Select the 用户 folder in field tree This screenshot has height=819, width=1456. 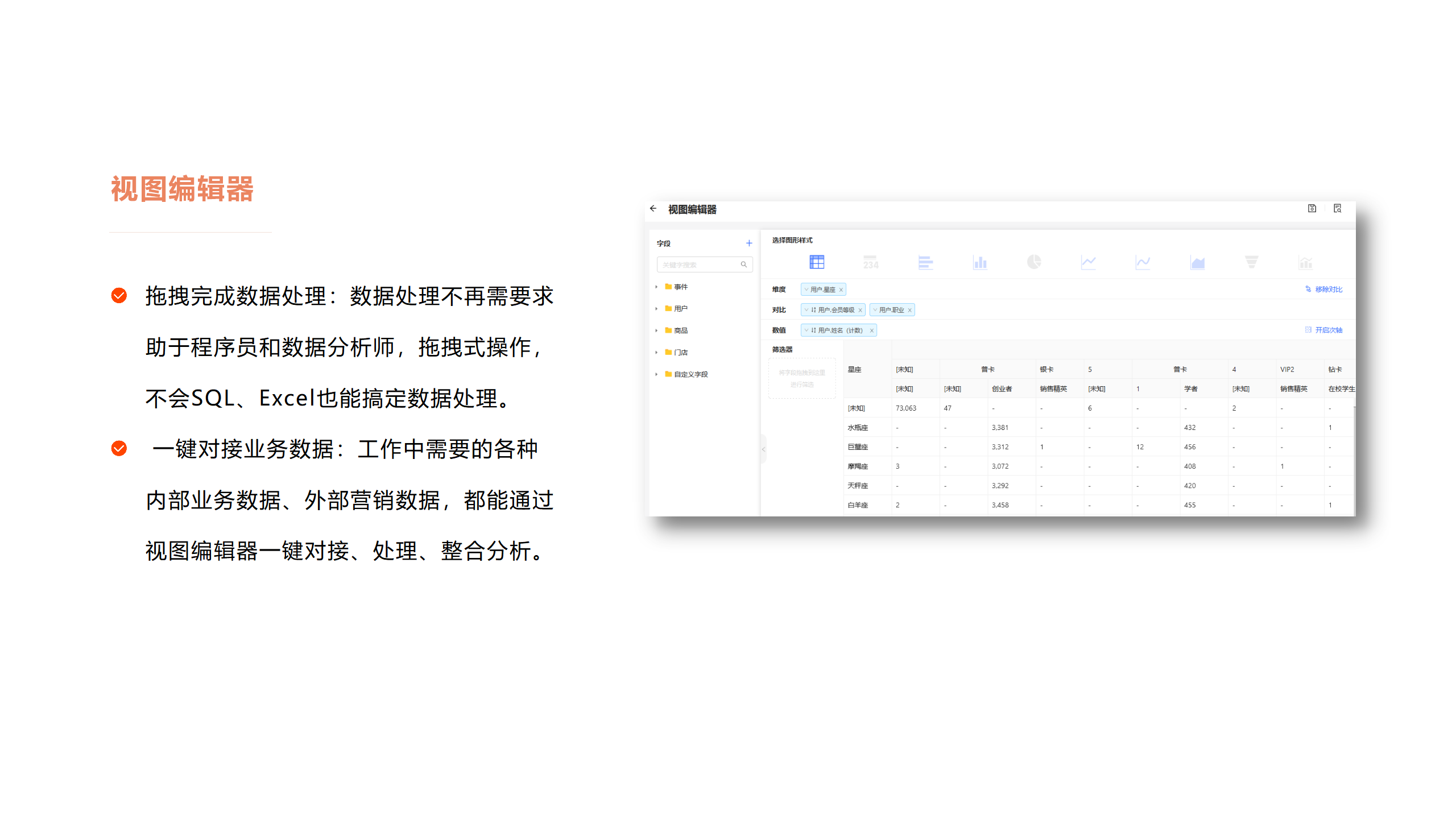676,309
